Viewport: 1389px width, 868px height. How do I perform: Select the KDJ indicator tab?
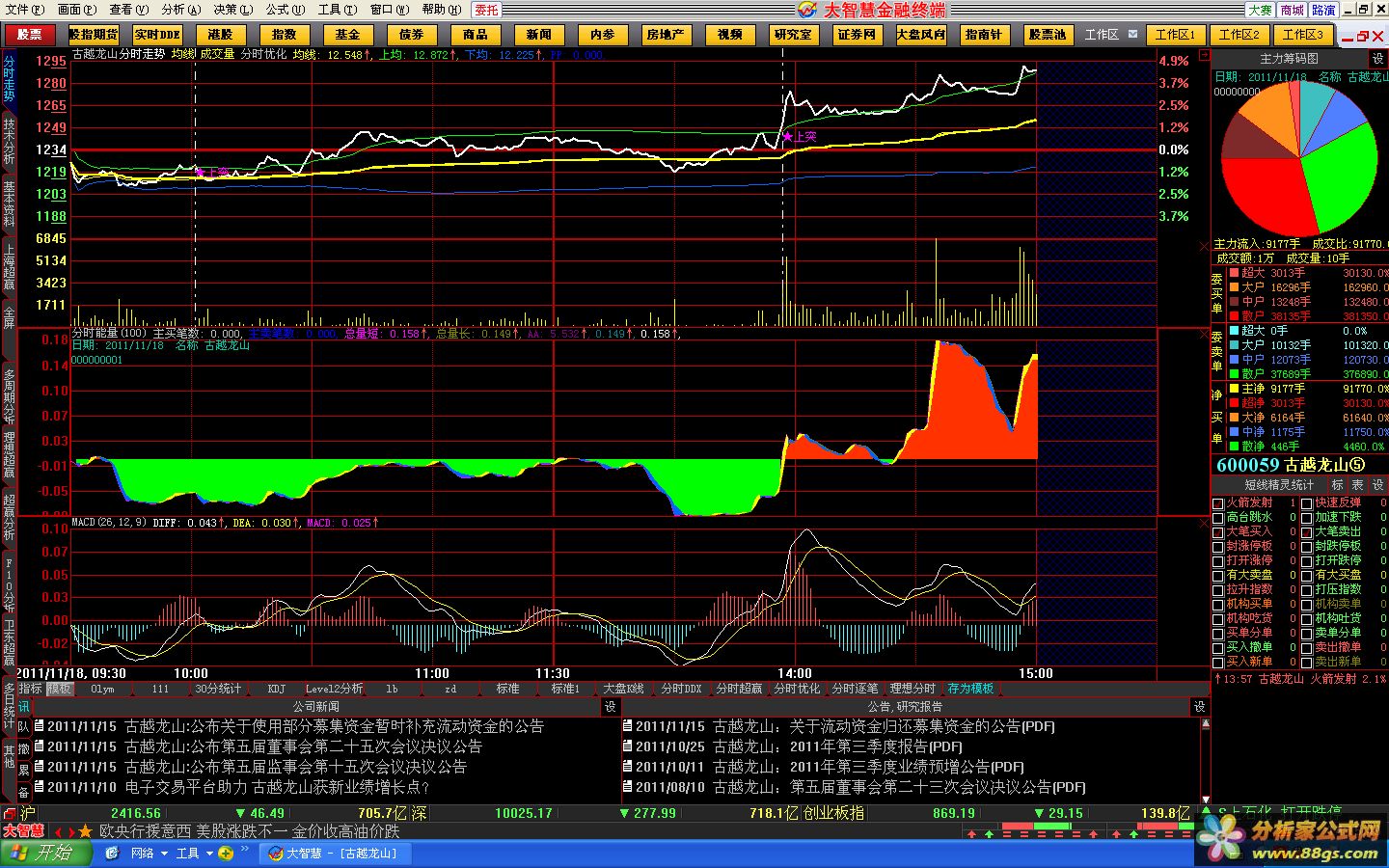277,689
